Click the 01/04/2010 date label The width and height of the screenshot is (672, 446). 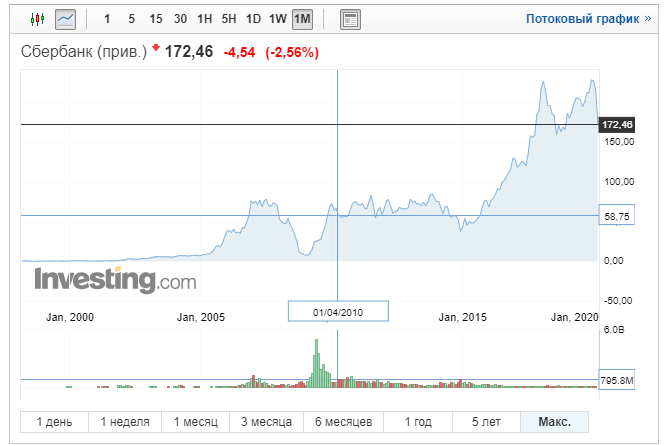tap(338, 311)
